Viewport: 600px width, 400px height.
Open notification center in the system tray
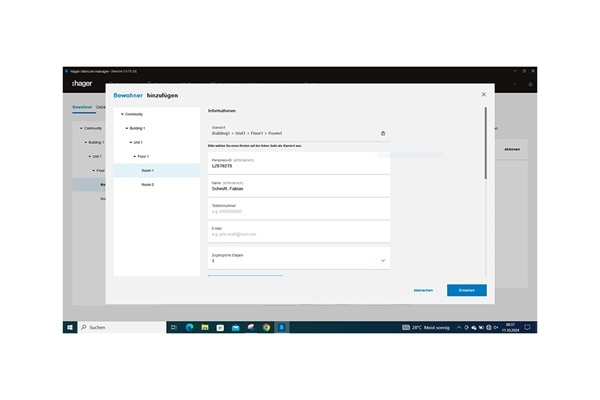click(x=527, y=327)
